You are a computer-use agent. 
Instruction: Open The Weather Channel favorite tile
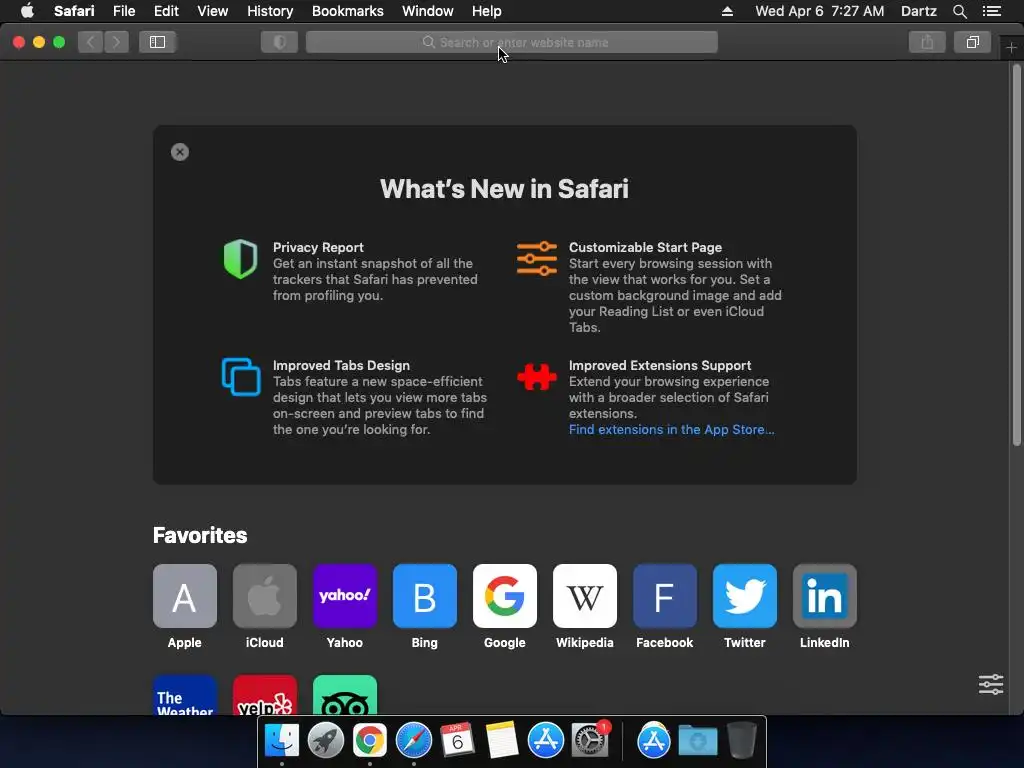pos(185,695)
